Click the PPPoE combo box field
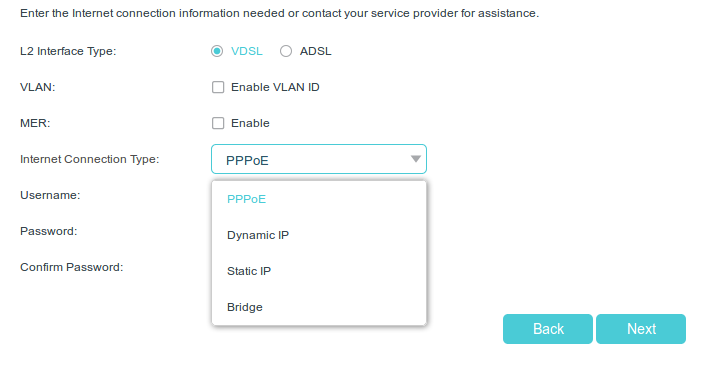Screen dimensions: 717x374 point(319,159)
